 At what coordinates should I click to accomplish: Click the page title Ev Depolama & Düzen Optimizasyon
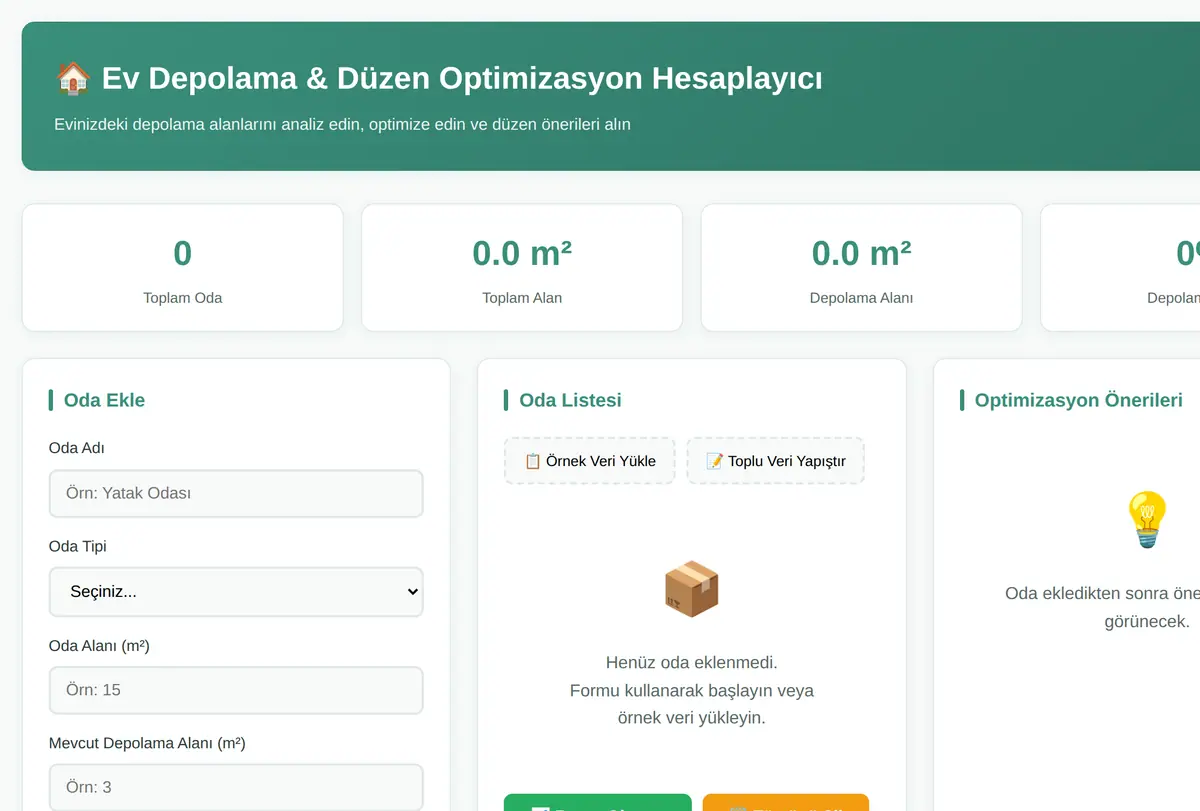click(x=462, y=78)
